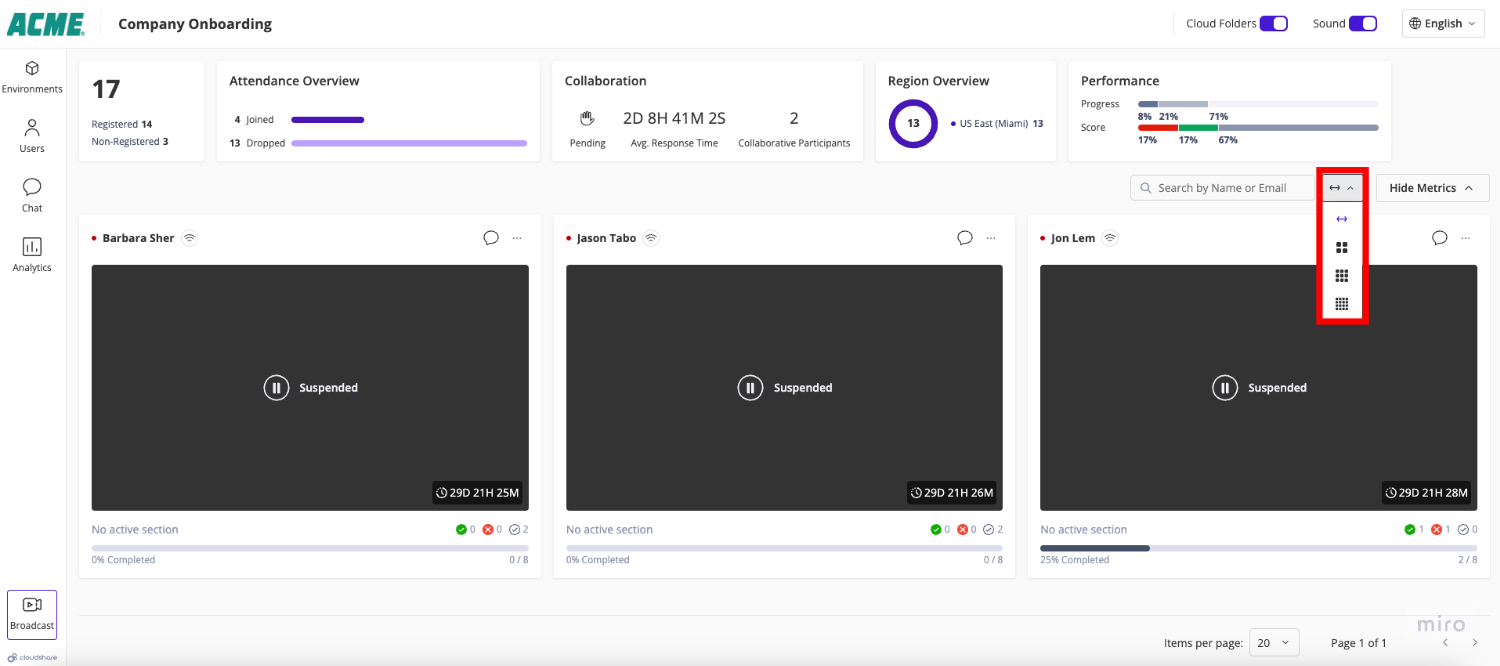Click Barbara Sher's completion progress bar
This screenshot has width=1500, height=666.
(310, 548)
